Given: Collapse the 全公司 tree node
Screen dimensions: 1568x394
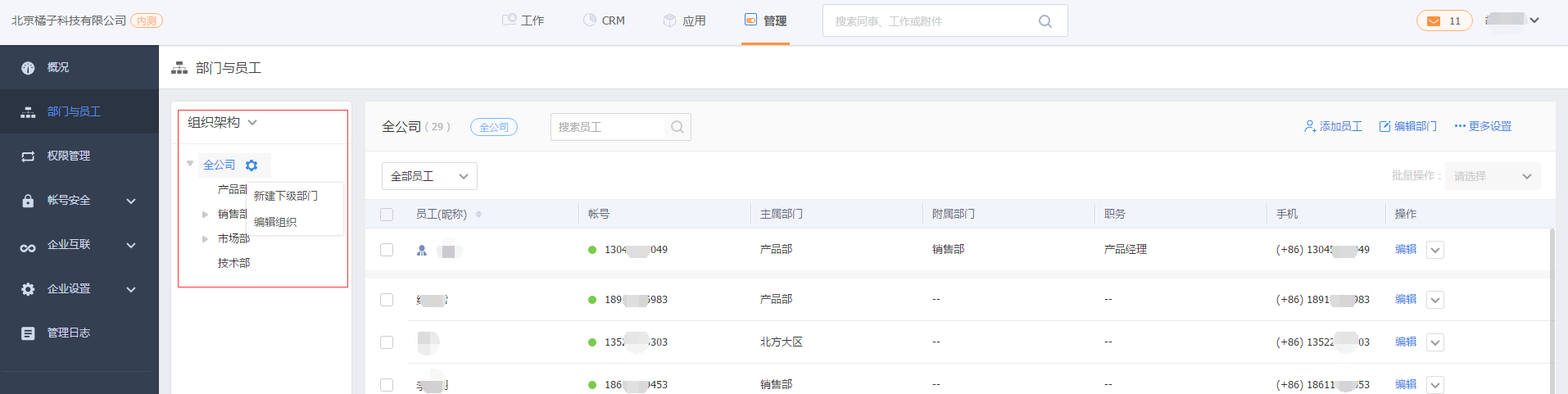Looking at the screenshot, I should coord(190,164).
